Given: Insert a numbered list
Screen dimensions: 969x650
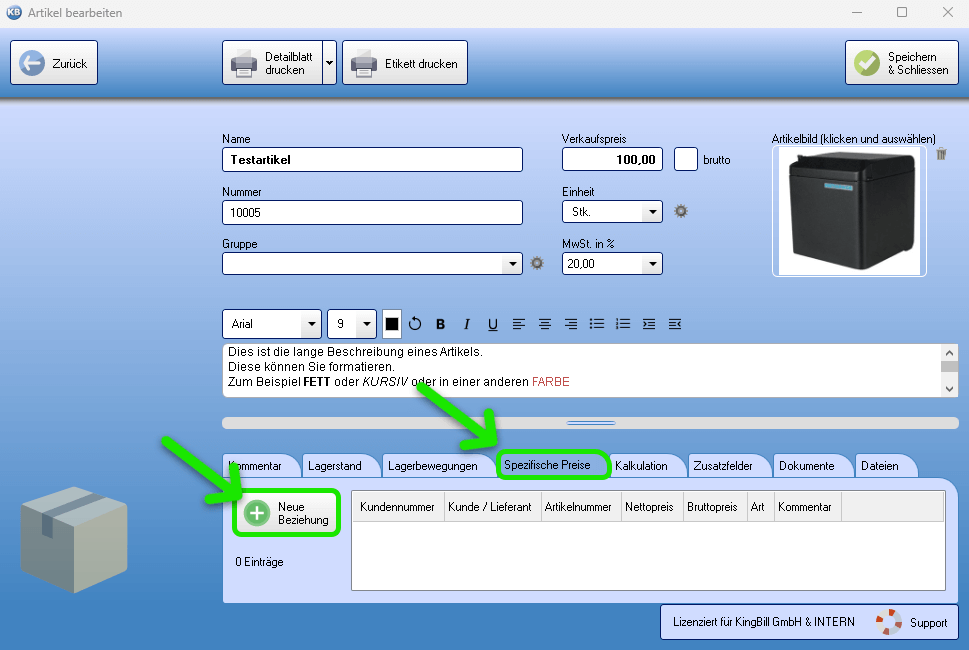Looking at the screenshot, I should click(623, 324).
